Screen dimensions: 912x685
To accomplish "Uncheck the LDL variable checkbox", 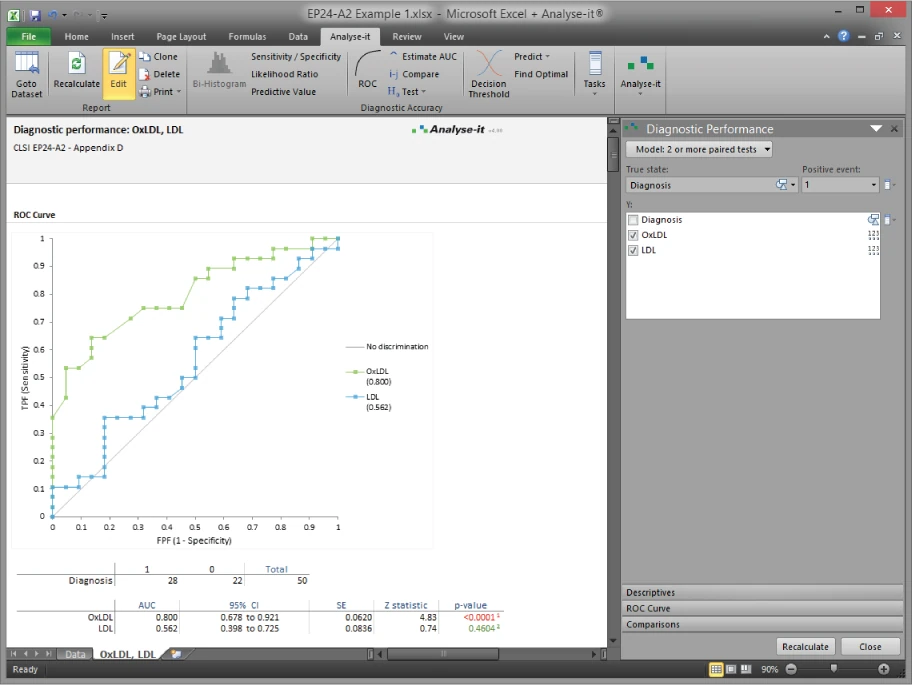I will [633, 250].
